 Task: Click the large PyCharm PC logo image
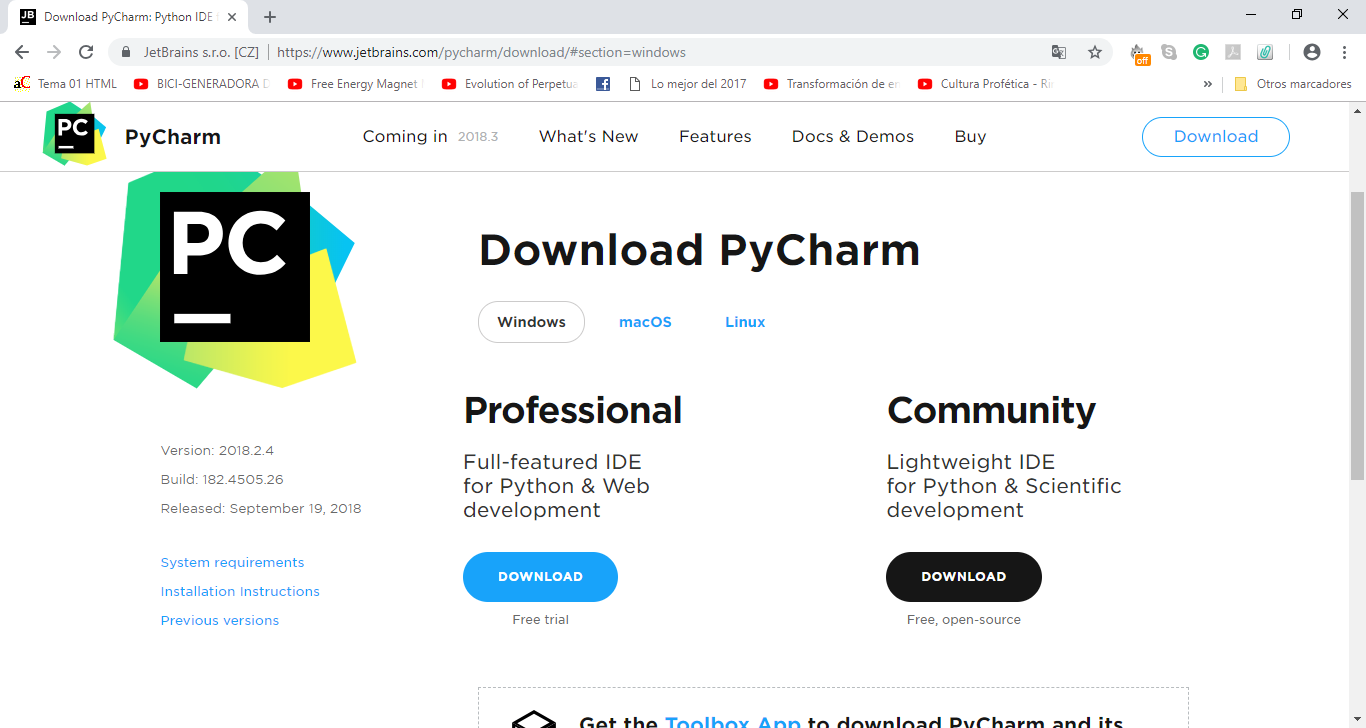[235, 280]
